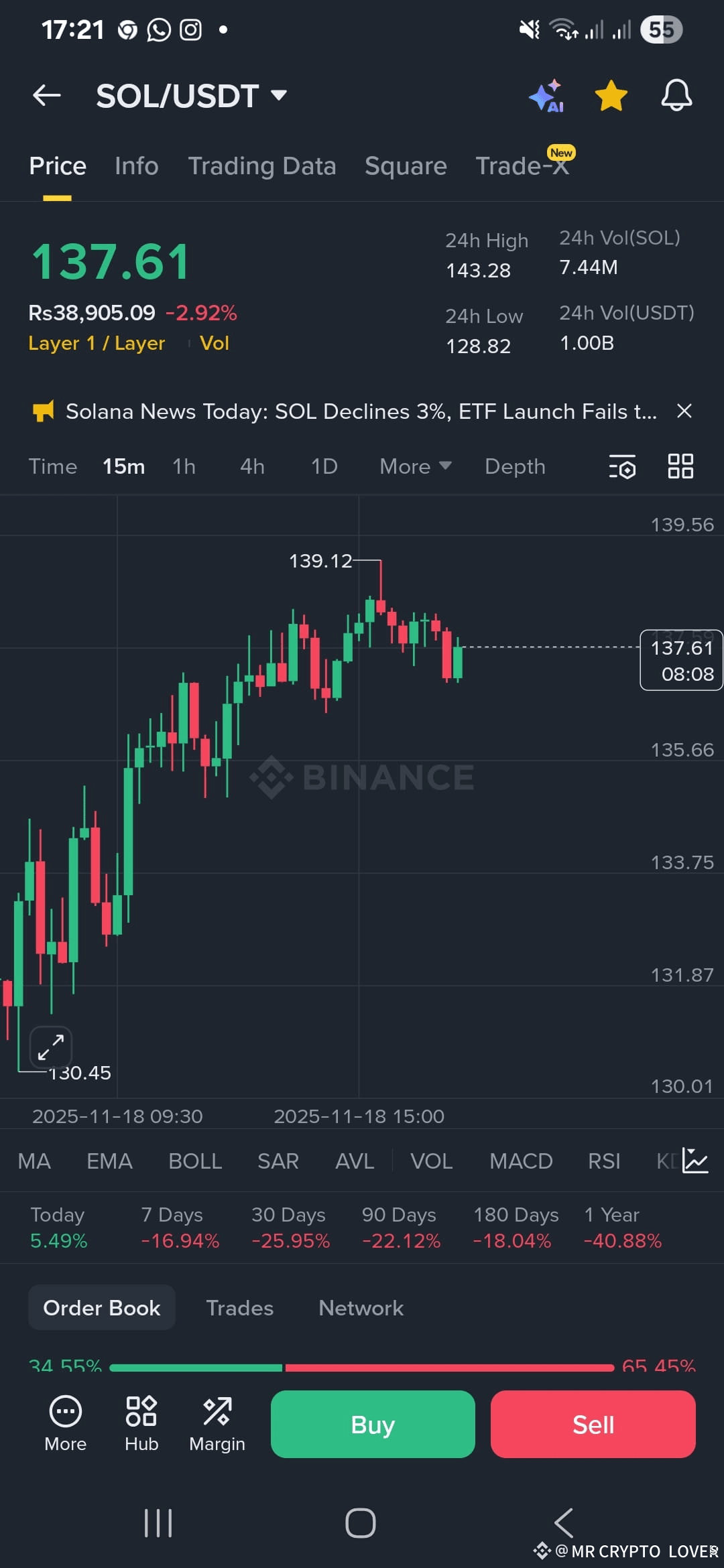Switch to the Trades tab
The width and height of the screenshot is (724, 1568).
tap(240, 1308)
